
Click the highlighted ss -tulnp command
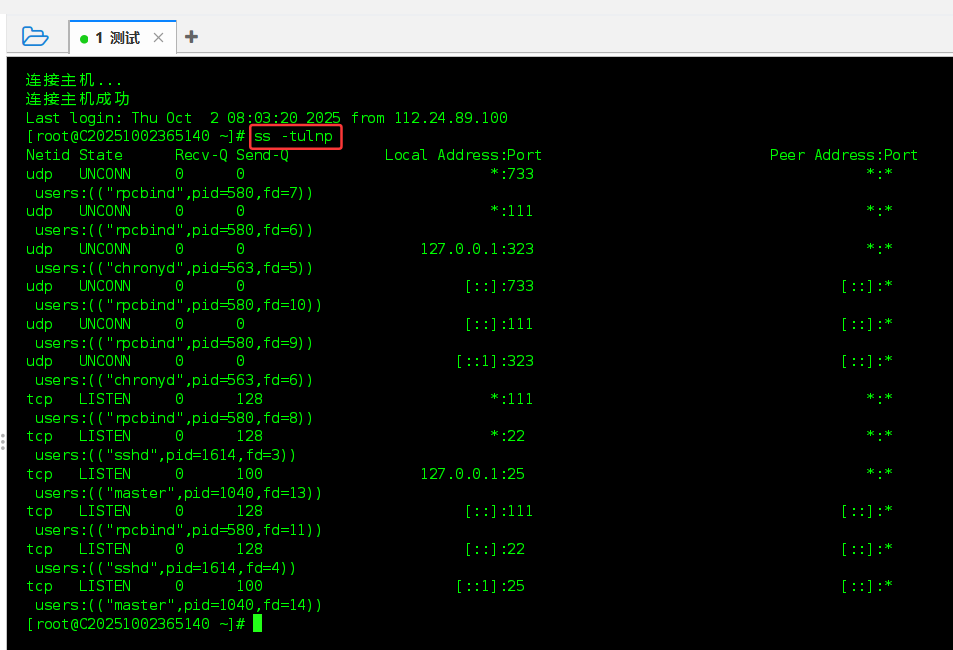pyautogui.click(x=294, y=136)
